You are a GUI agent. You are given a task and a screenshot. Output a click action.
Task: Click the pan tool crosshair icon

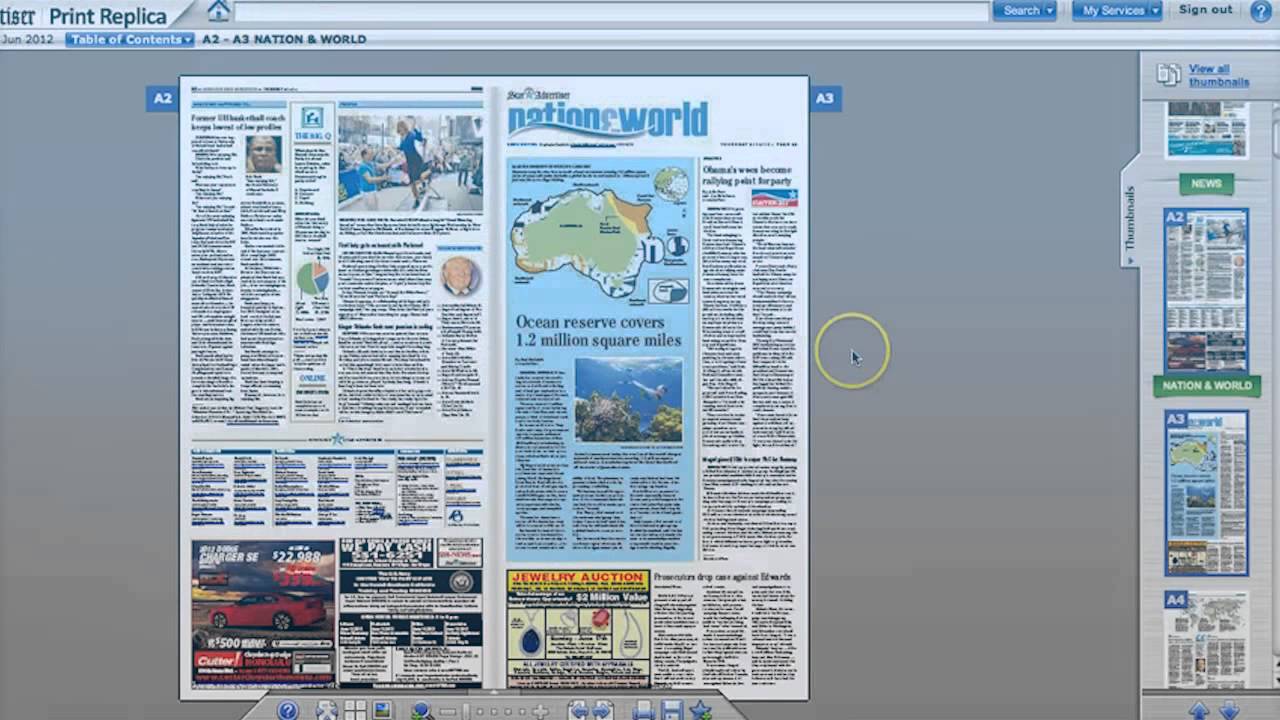point(541,710)
